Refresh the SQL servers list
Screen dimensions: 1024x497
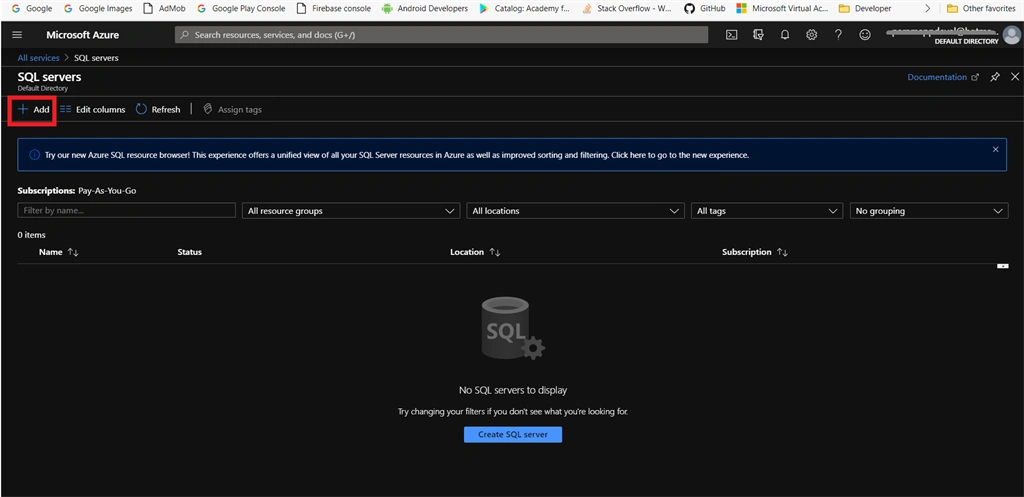pyautogui.click(x=158, y=110)
